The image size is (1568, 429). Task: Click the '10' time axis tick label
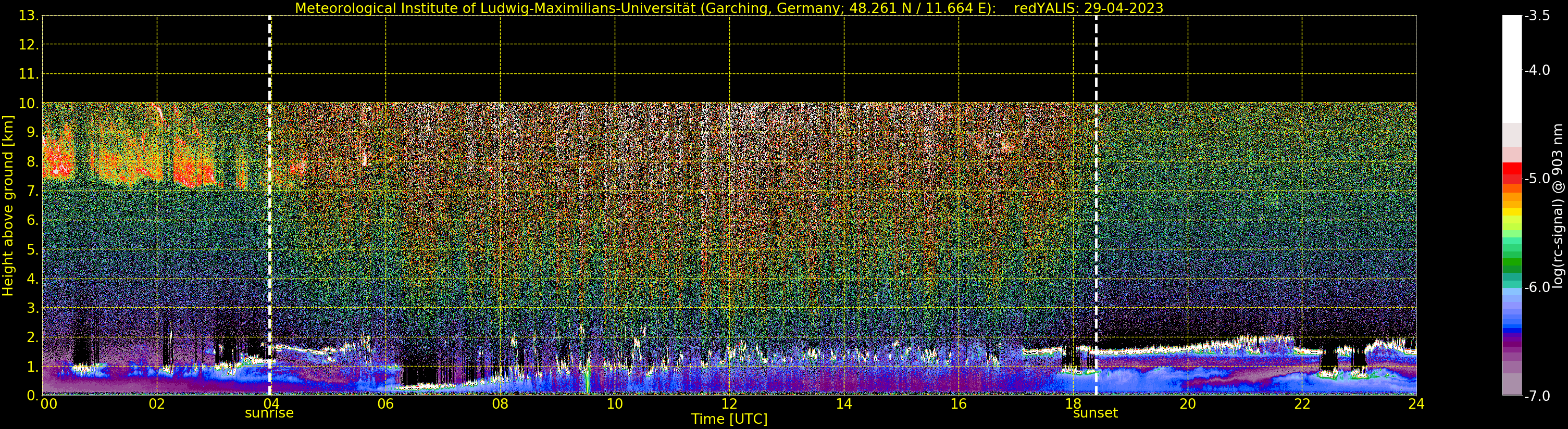point(615,404)
